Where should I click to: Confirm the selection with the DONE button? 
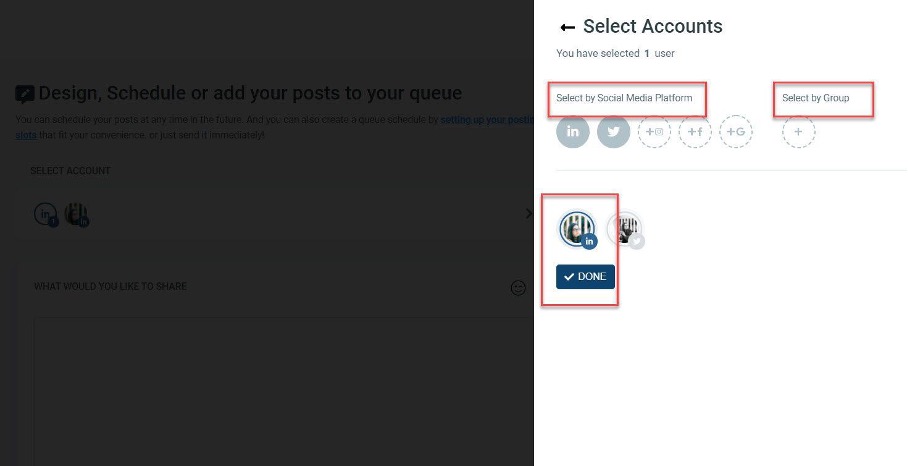point(585,277)
